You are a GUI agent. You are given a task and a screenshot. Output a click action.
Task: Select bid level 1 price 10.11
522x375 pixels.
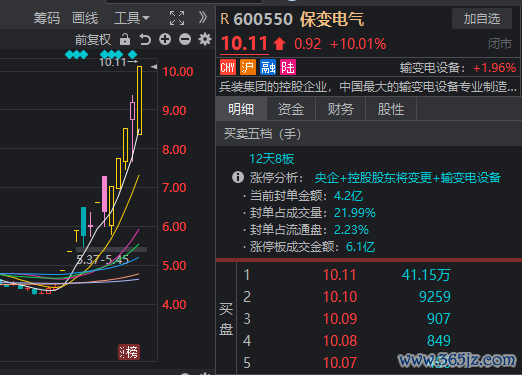[x=340, y=275]
